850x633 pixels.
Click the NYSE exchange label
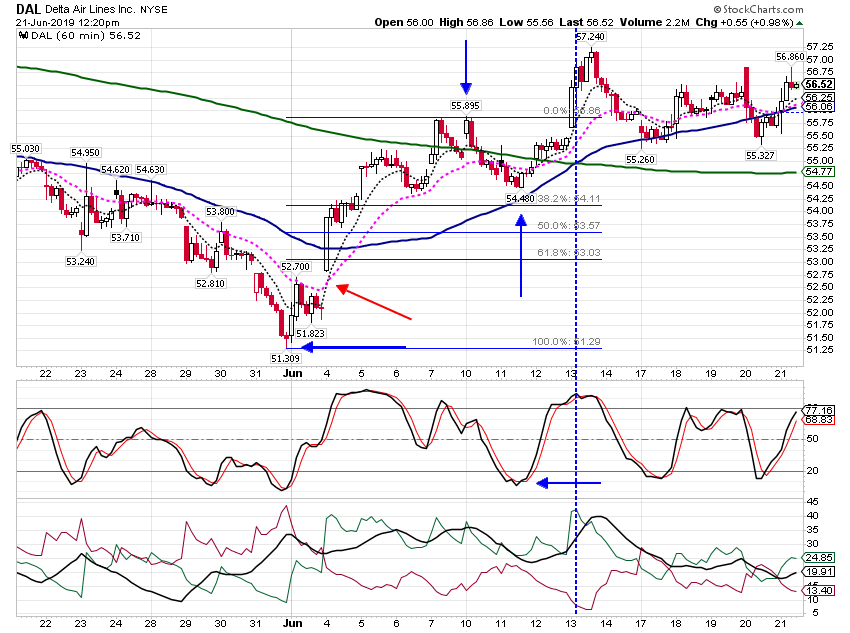coord(154,10)
